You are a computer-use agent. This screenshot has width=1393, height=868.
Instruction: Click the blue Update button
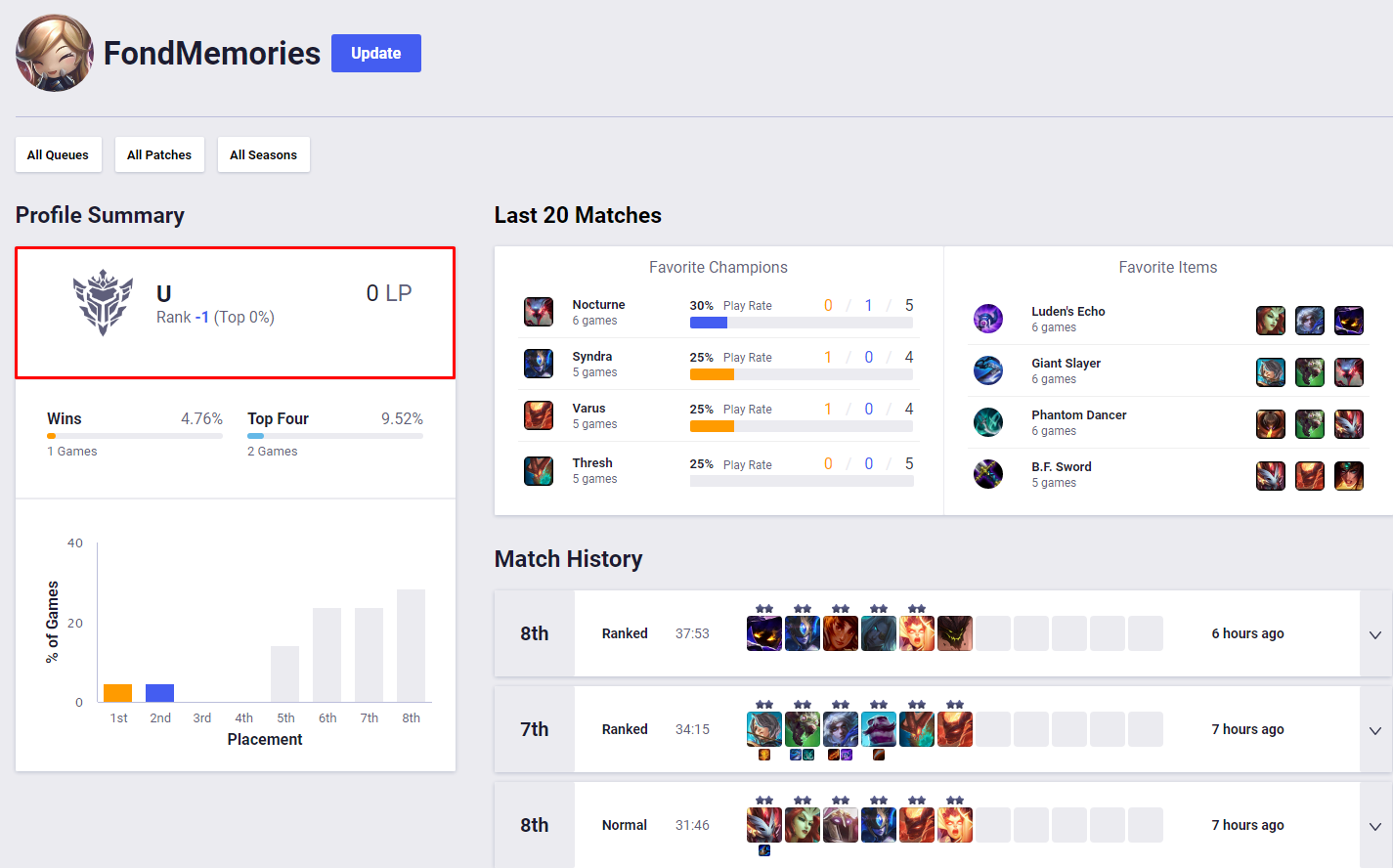376,53
